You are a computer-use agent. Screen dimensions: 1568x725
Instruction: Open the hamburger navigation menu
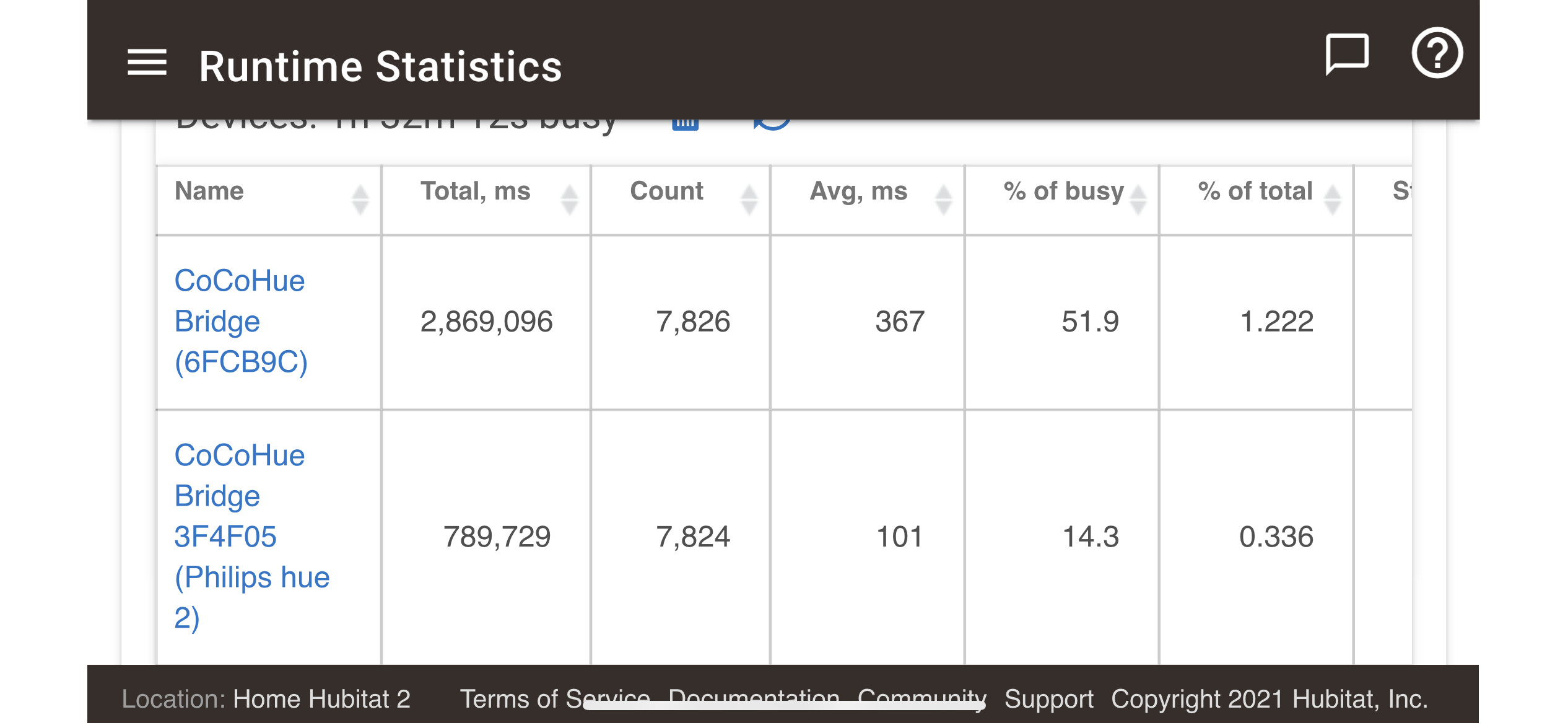147,63
